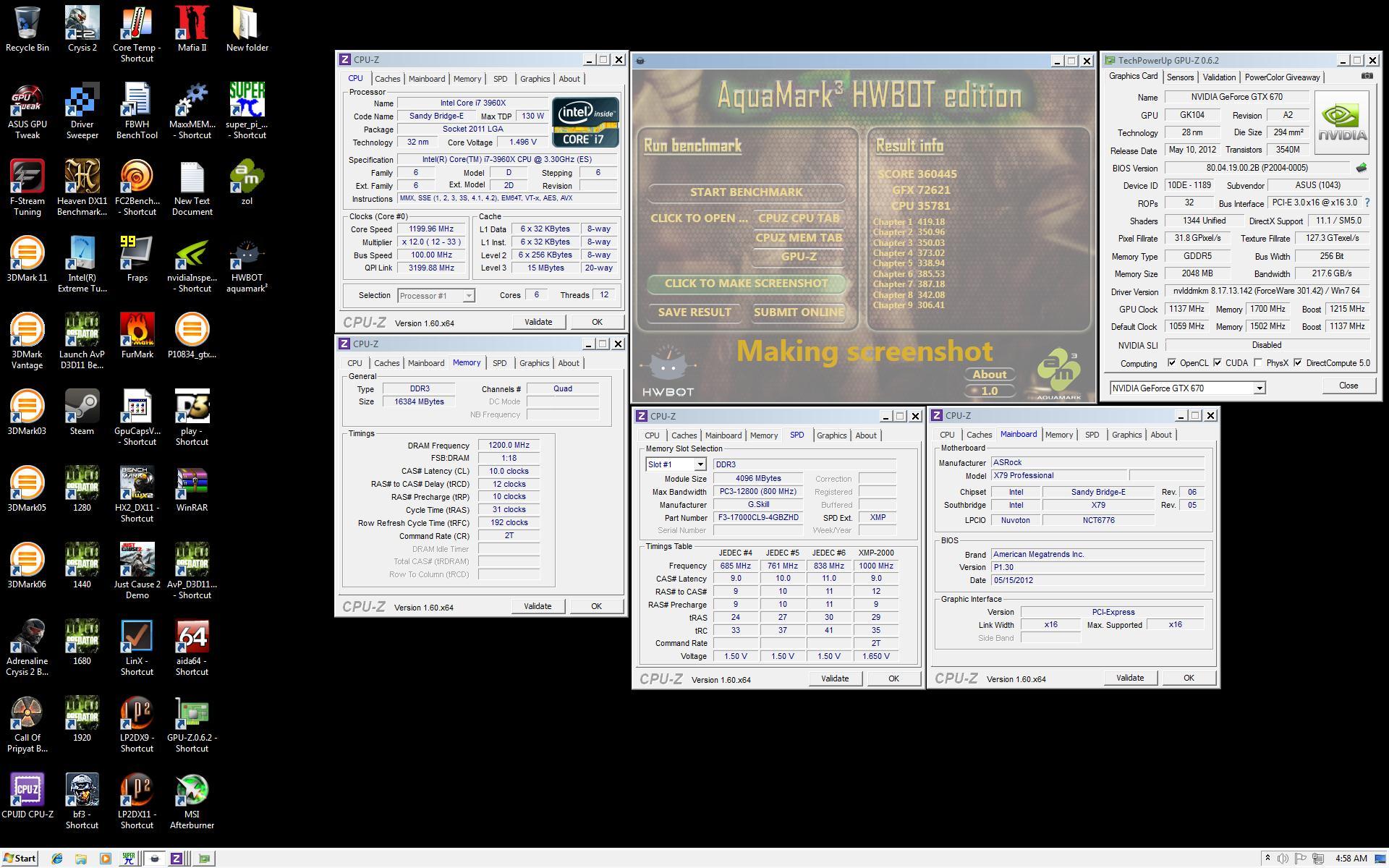Launch WinRAR desktop icon

(x=192, y=489)
